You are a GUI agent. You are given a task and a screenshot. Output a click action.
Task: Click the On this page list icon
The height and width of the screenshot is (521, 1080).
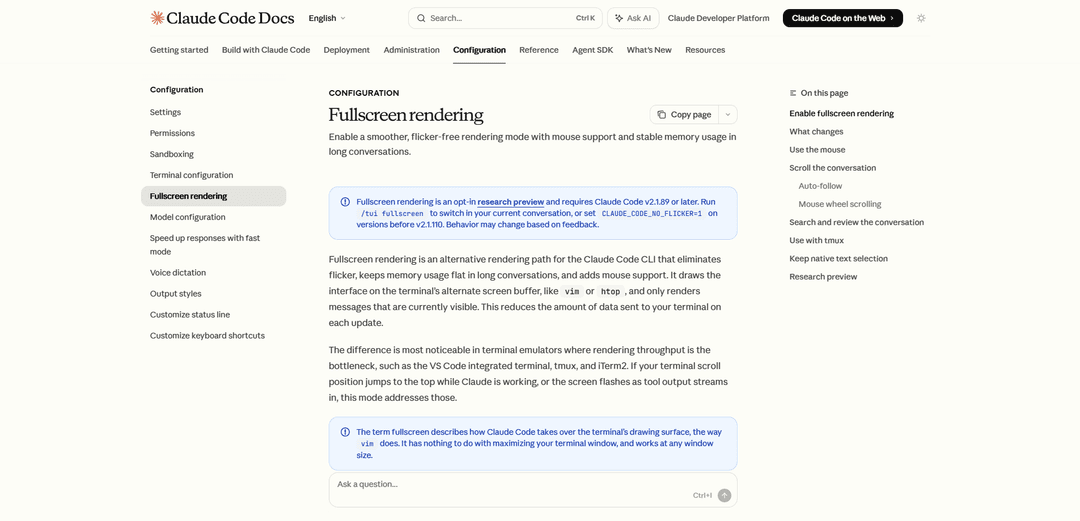[793, 93]
